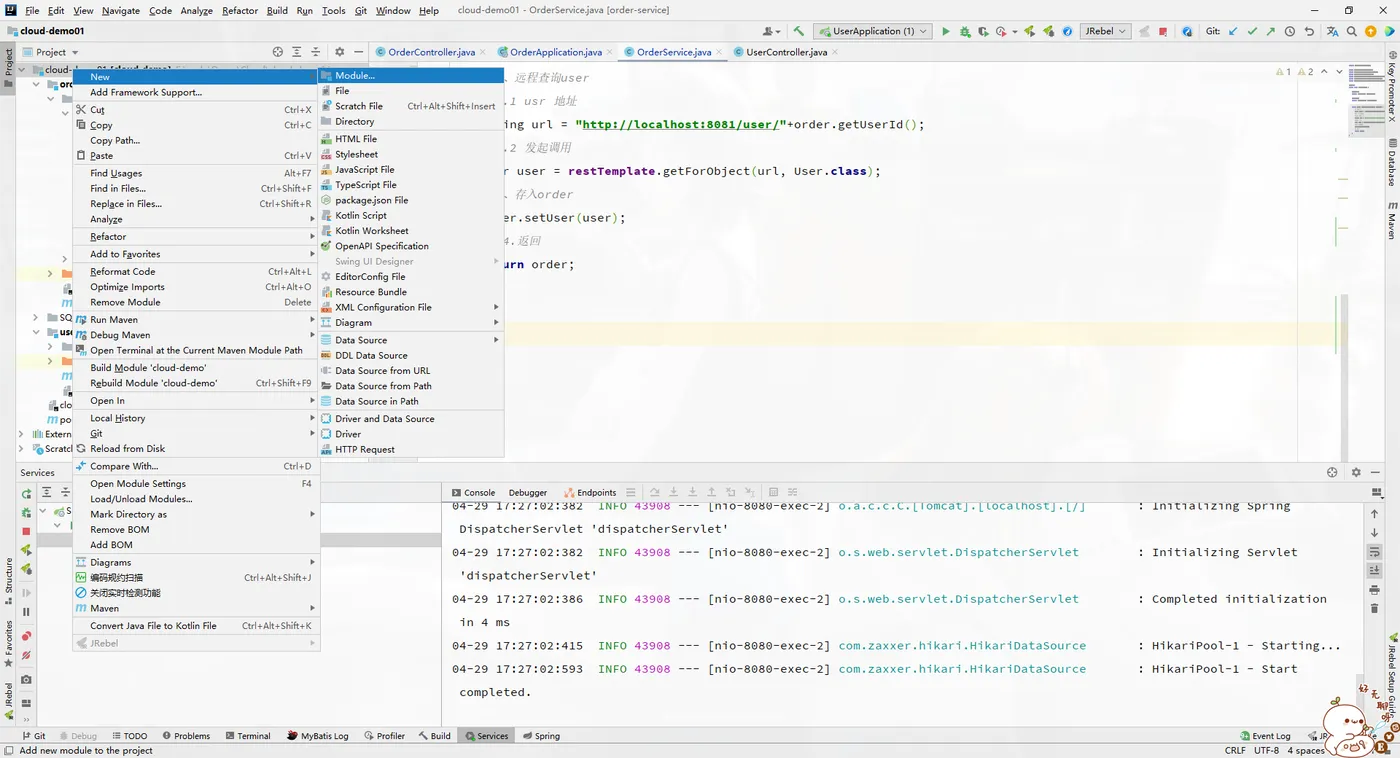Viewport: 1400px width, 758px height.
Task: Open the Event Log button in the status bar
Action: tap(1265, 736)
